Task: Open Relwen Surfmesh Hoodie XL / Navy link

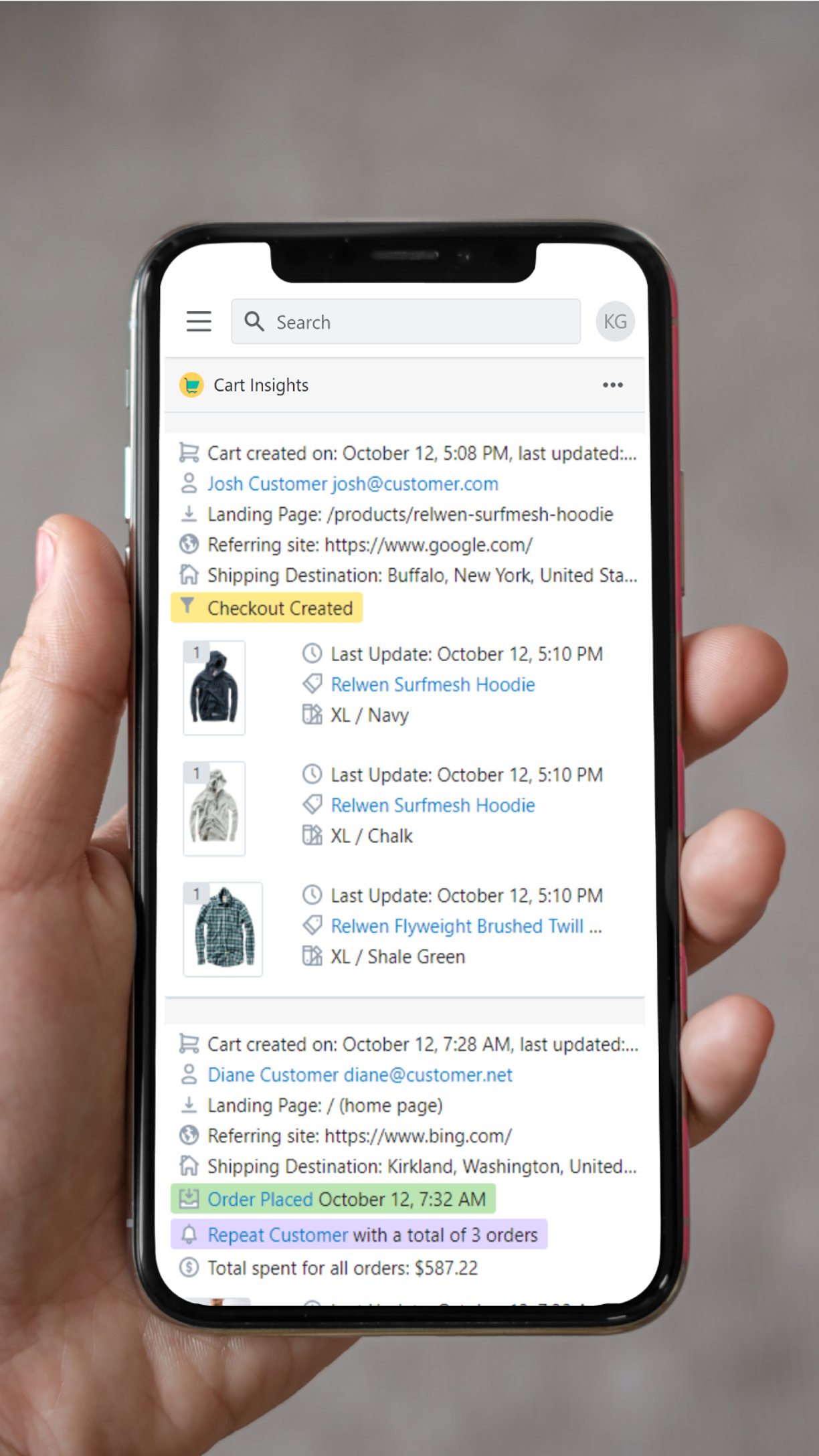Action: coord(433,685)
